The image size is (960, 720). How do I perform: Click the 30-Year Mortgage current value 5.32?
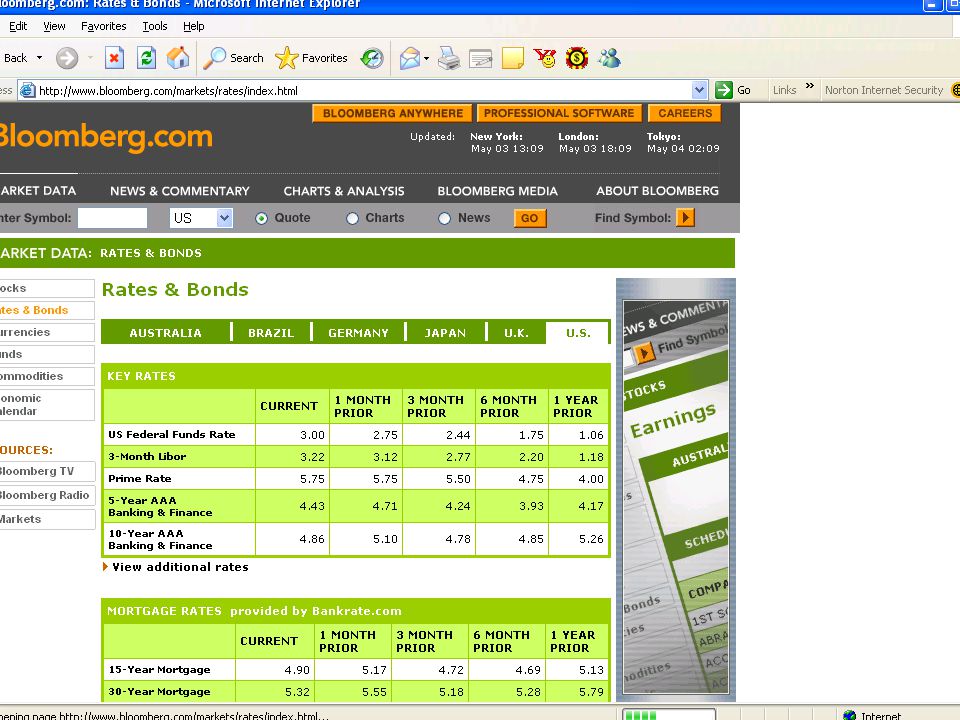(x=297, y=692)
